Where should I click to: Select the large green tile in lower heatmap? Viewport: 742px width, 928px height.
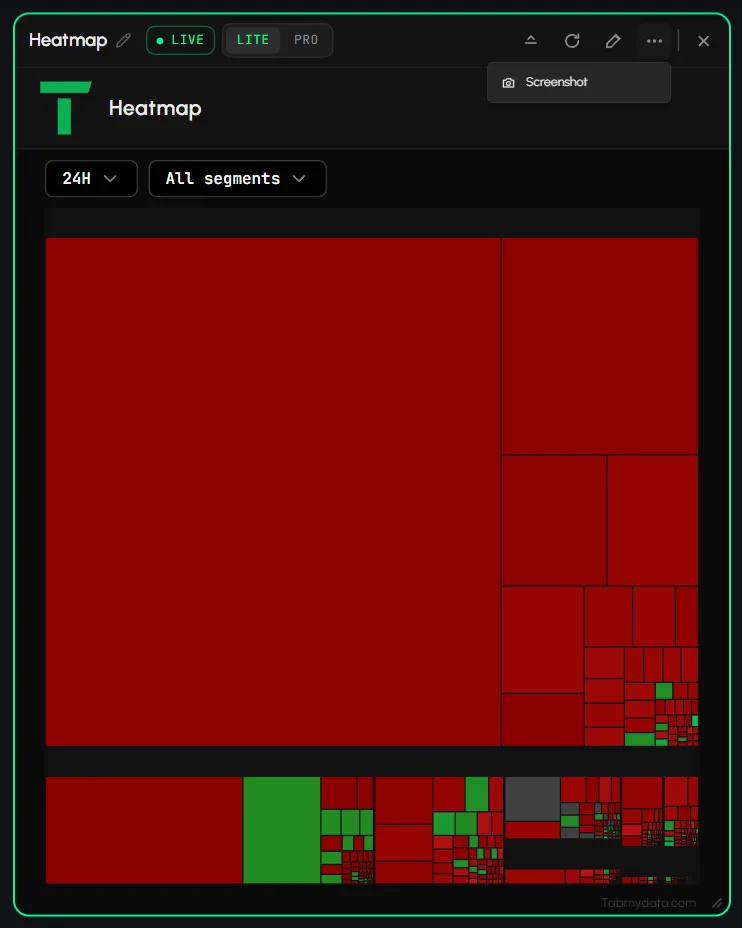click(282, 830)
